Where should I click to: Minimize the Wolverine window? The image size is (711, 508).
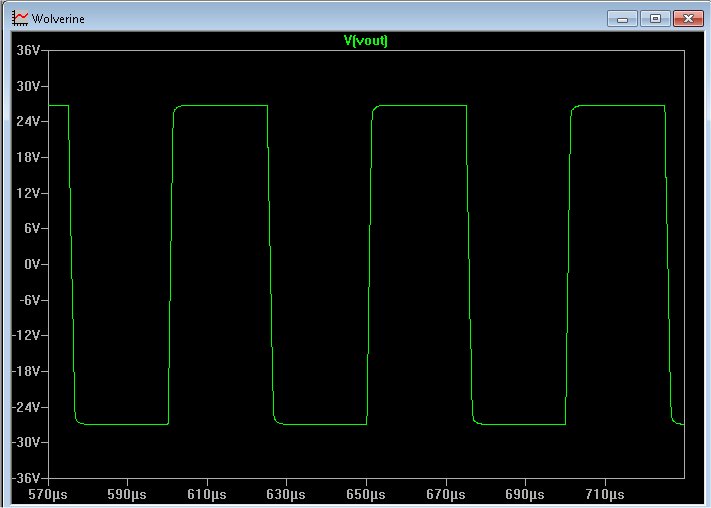tap(622, 19)
